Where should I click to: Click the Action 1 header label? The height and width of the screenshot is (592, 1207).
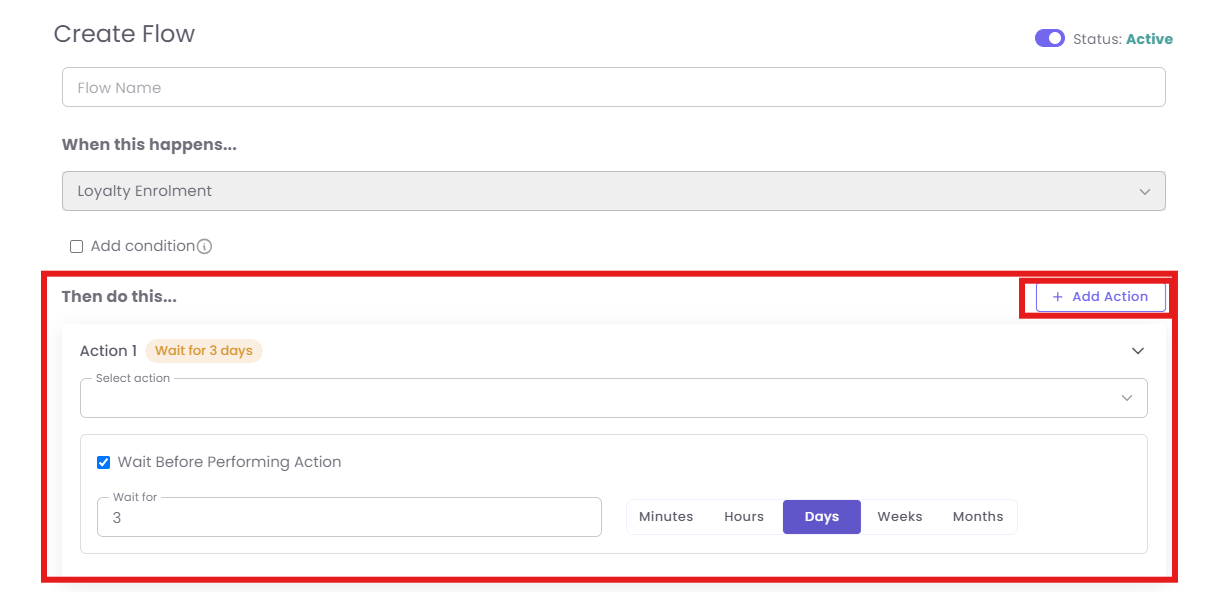pos(108,351)
